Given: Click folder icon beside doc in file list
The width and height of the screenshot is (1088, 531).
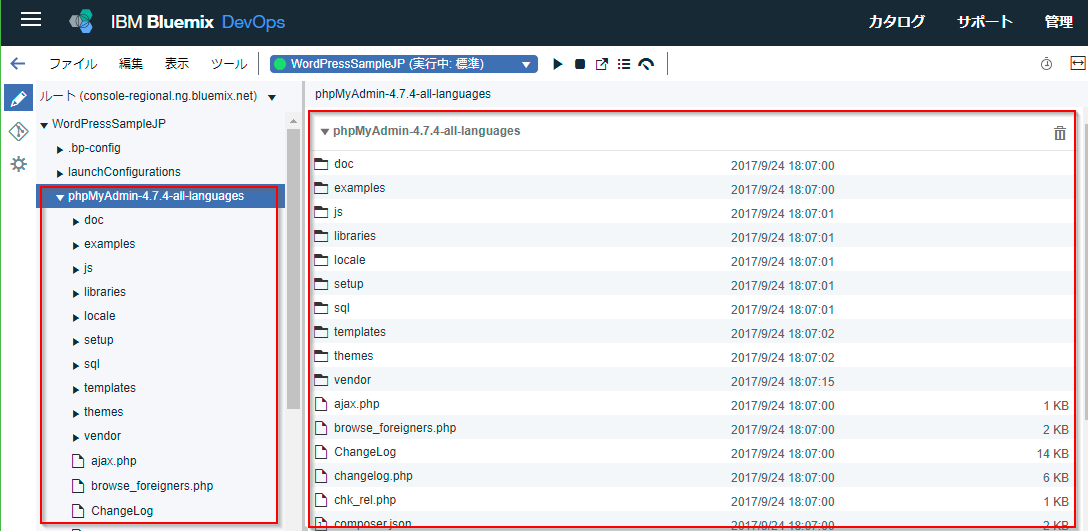Looking at the screenshot, I should 321,165.
